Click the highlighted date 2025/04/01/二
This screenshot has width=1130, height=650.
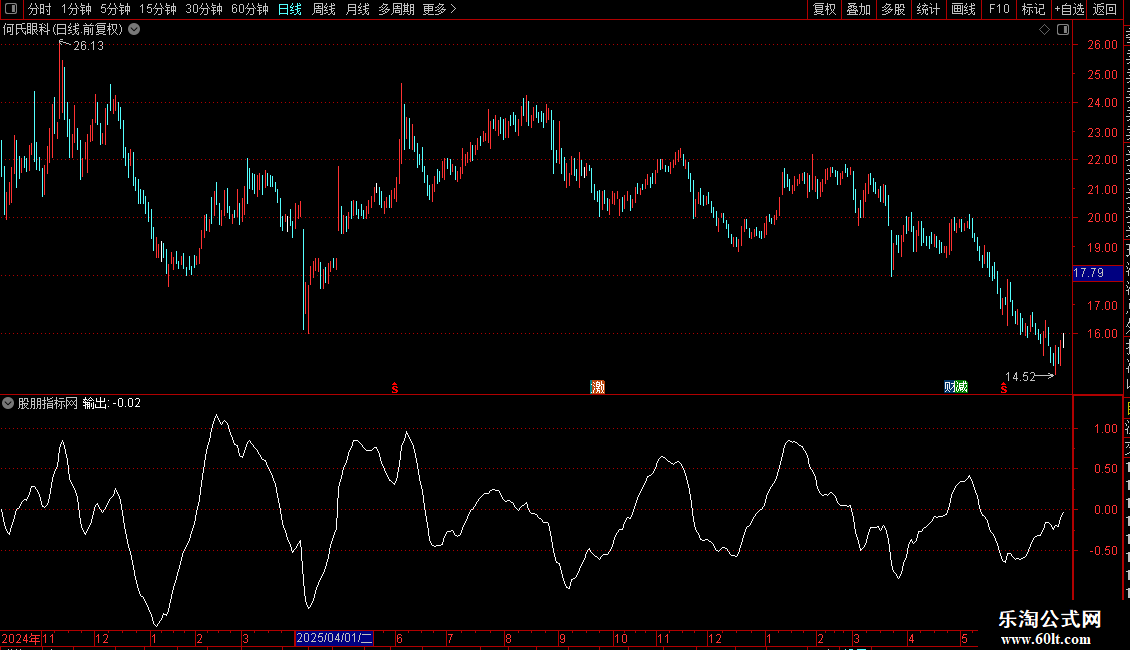pos(334,638)
